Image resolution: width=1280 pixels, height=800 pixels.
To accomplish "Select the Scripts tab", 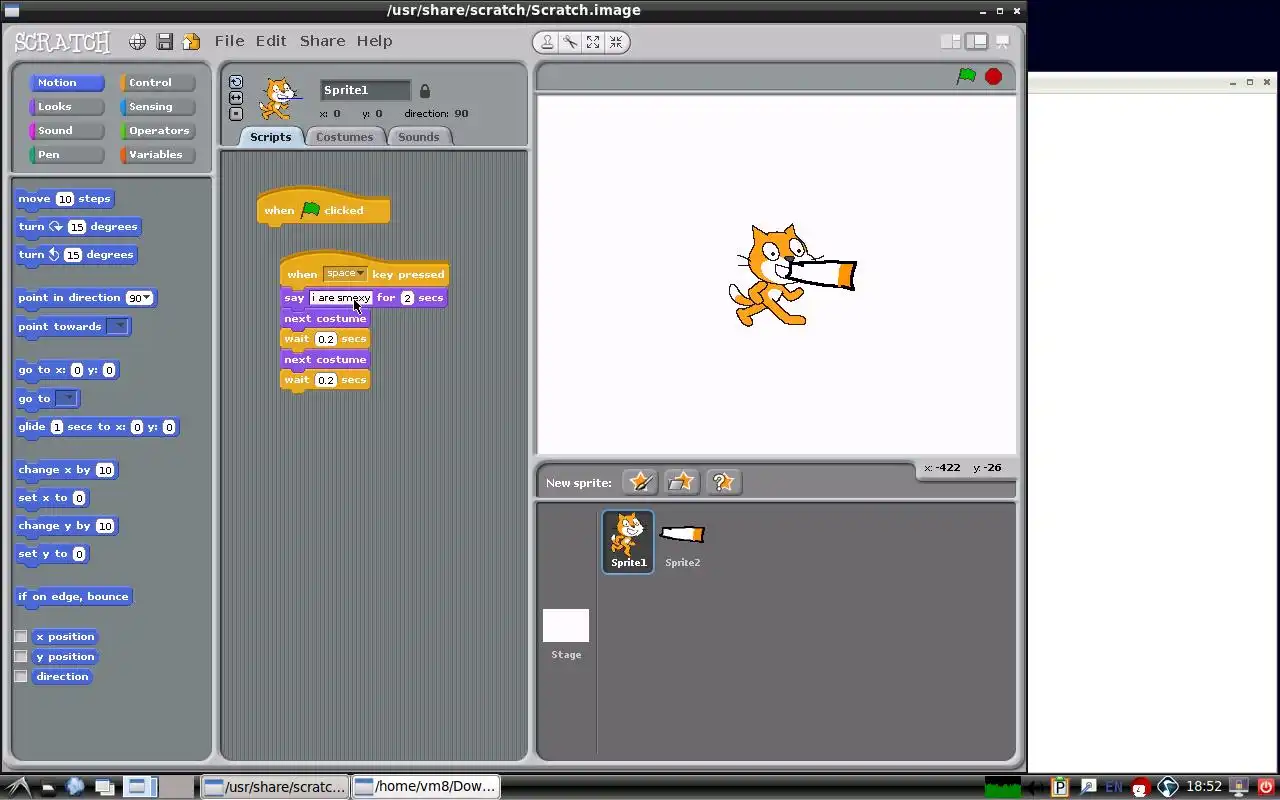I will (x=270, y=137).
